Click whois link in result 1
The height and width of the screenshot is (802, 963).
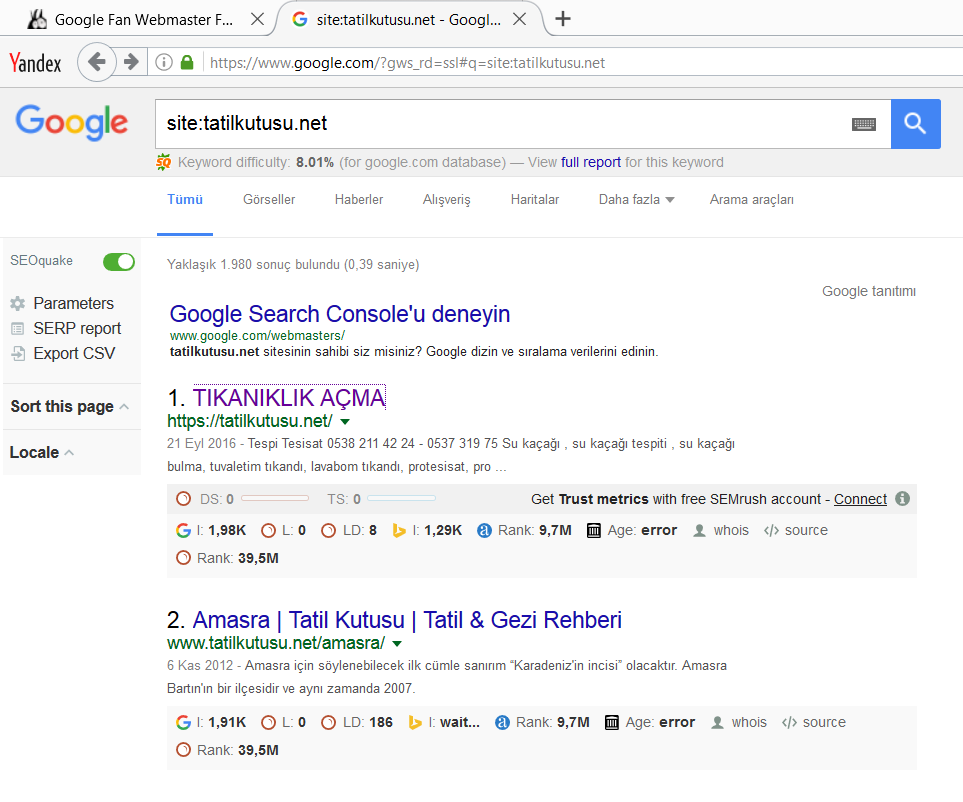(x=731, y=531)
